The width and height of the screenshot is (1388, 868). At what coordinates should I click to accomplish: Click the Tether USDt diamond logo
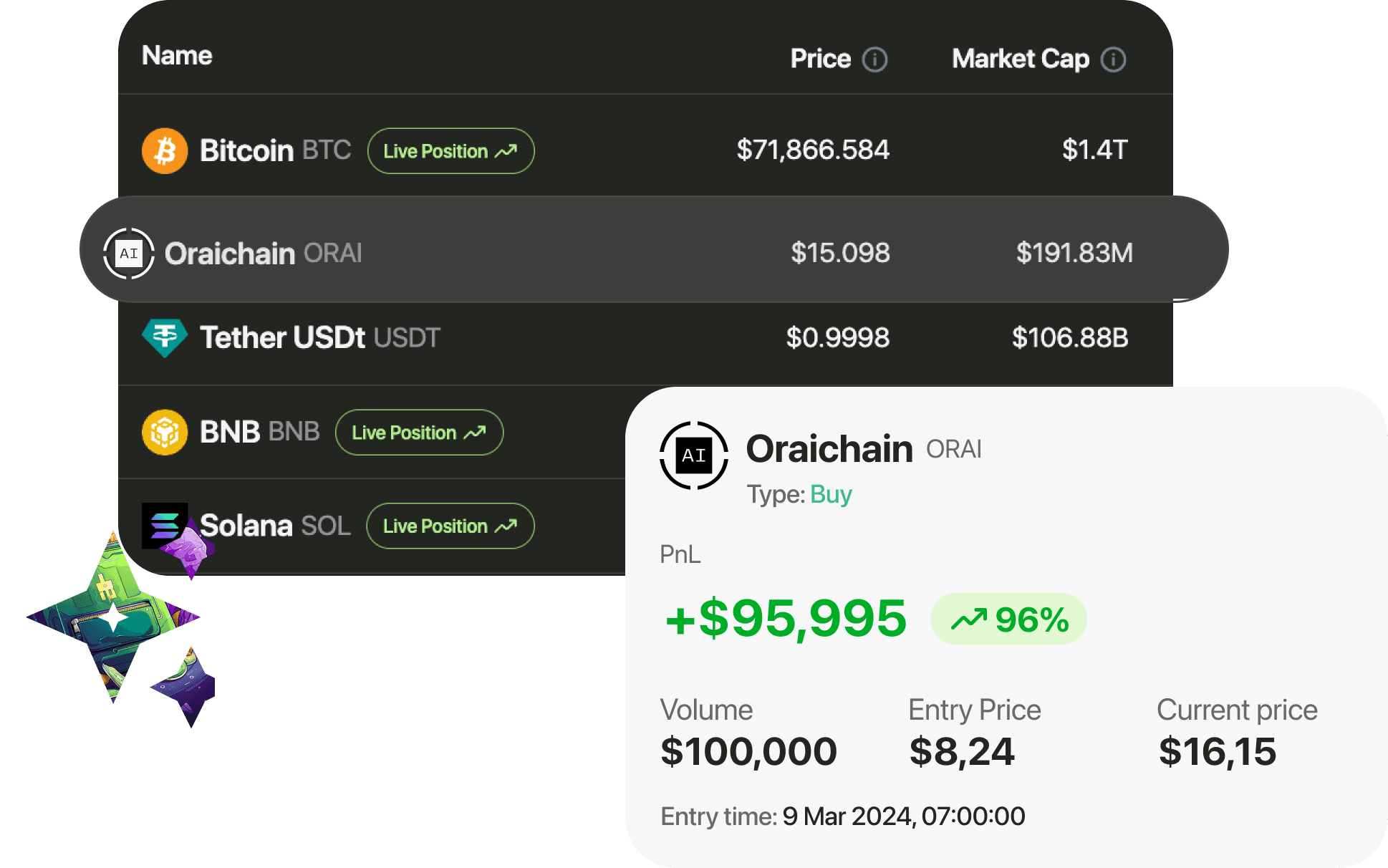[165, 337]
